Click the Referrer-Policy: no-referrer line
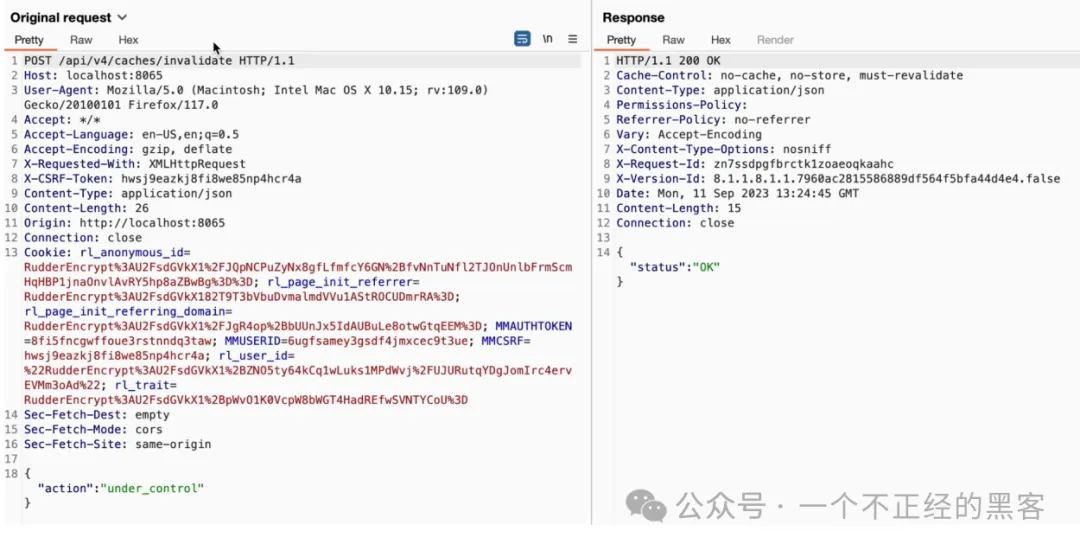 point(713,120)
